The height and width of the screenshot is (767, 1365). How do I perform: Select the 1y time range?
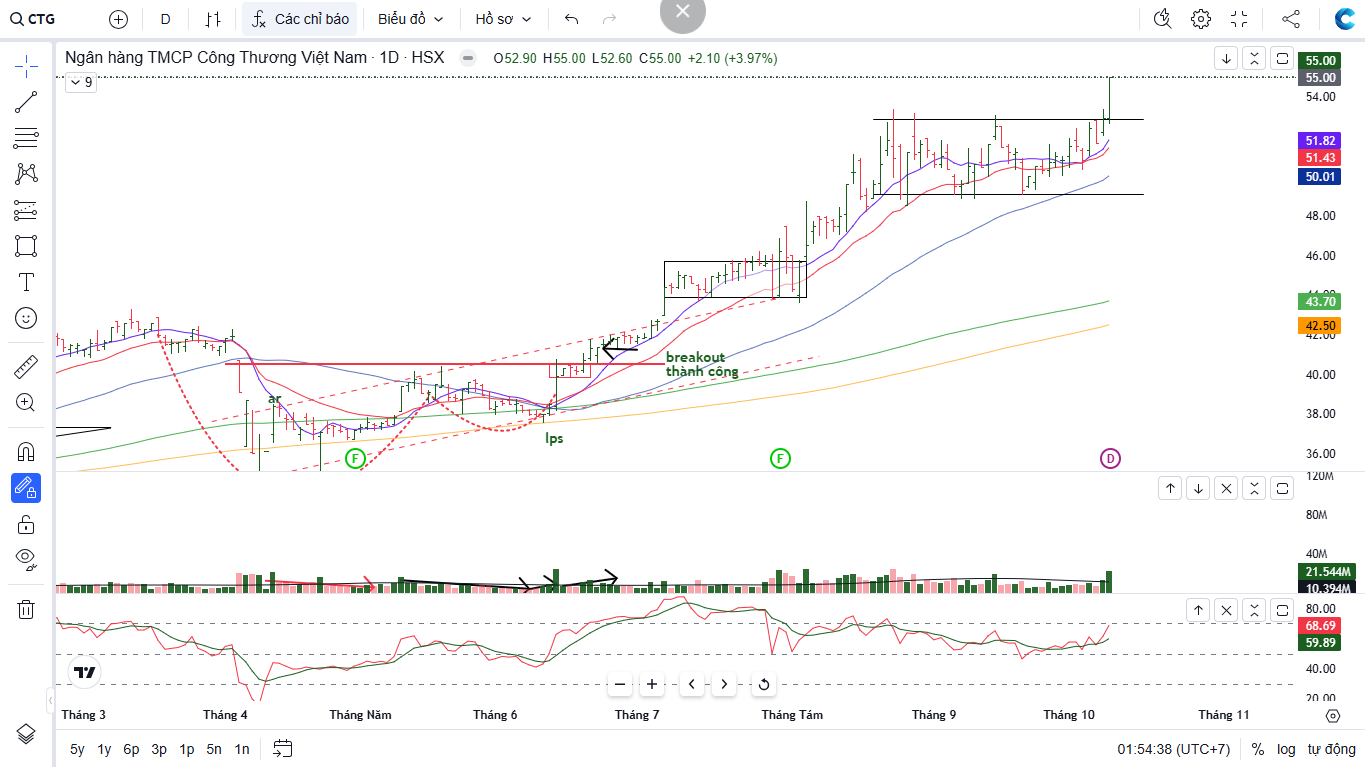[x=104, y=749]
